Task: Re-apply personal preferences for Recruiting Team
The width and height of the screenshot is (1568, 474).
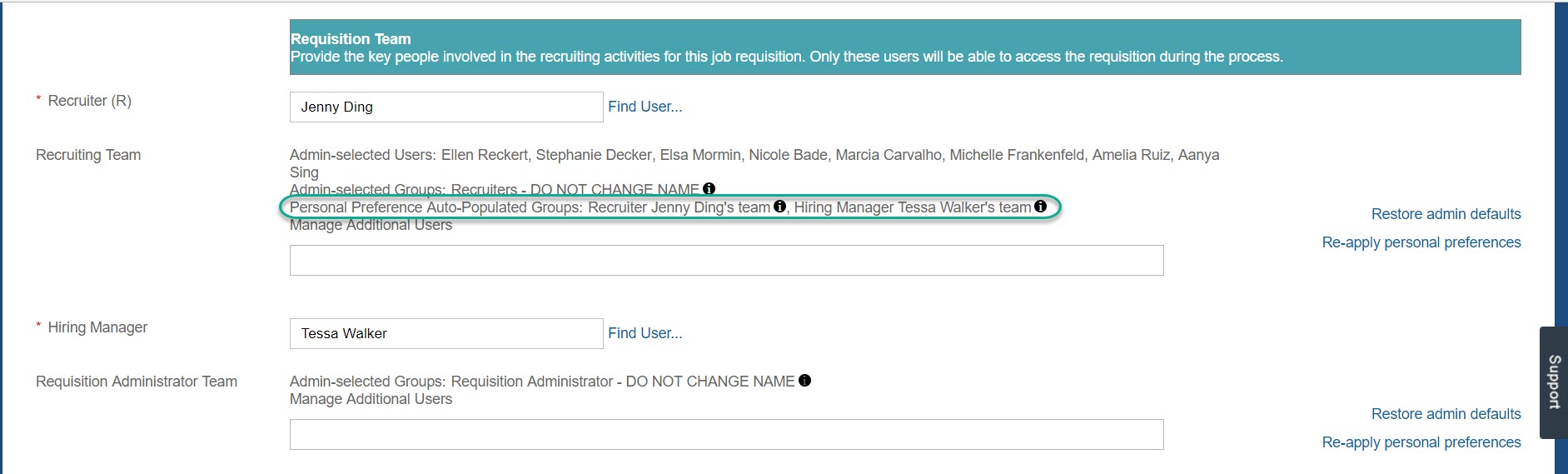Action: (x=1421, y=242)
